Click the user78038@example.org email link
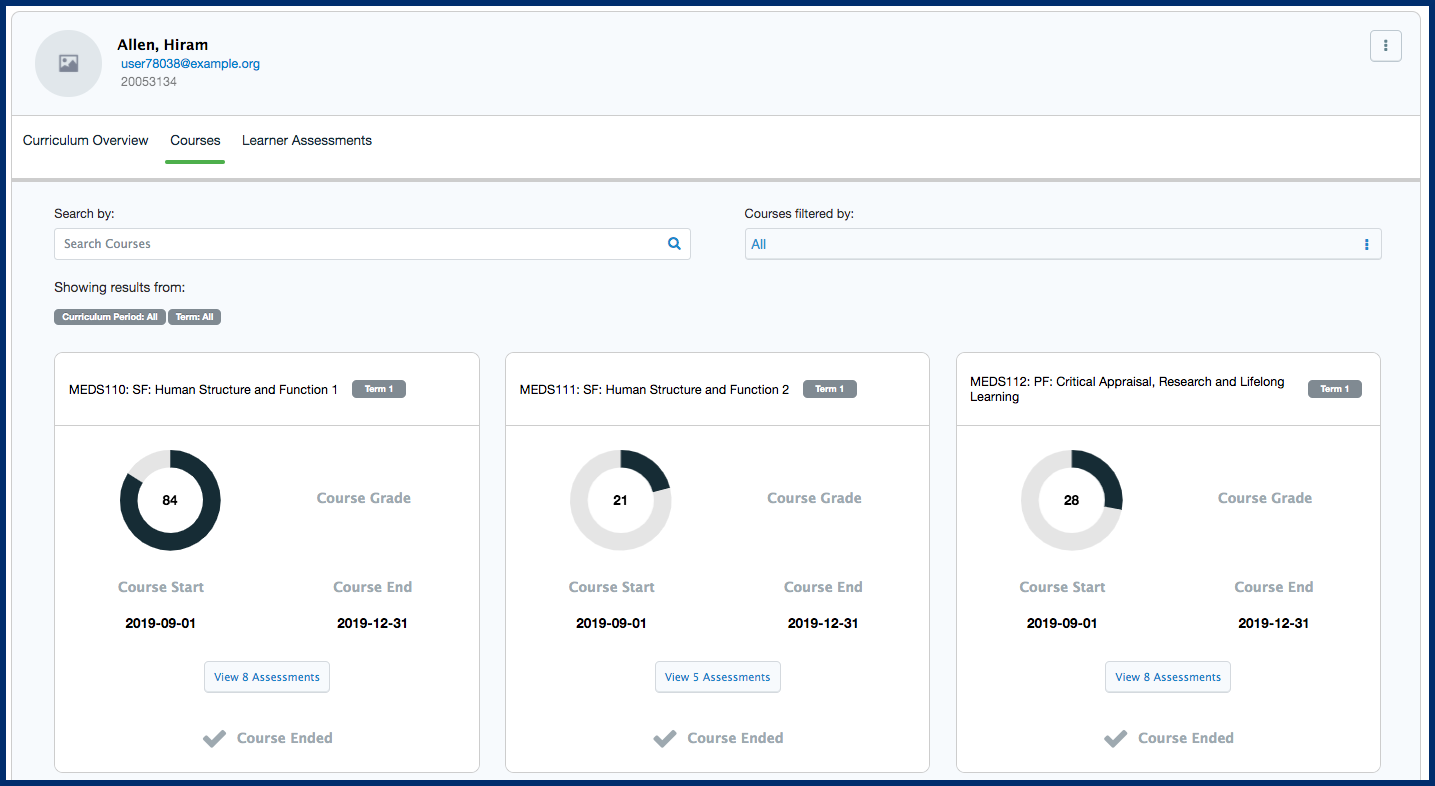Viewport: 1435px width, 786px height. [x=190, y=64]
